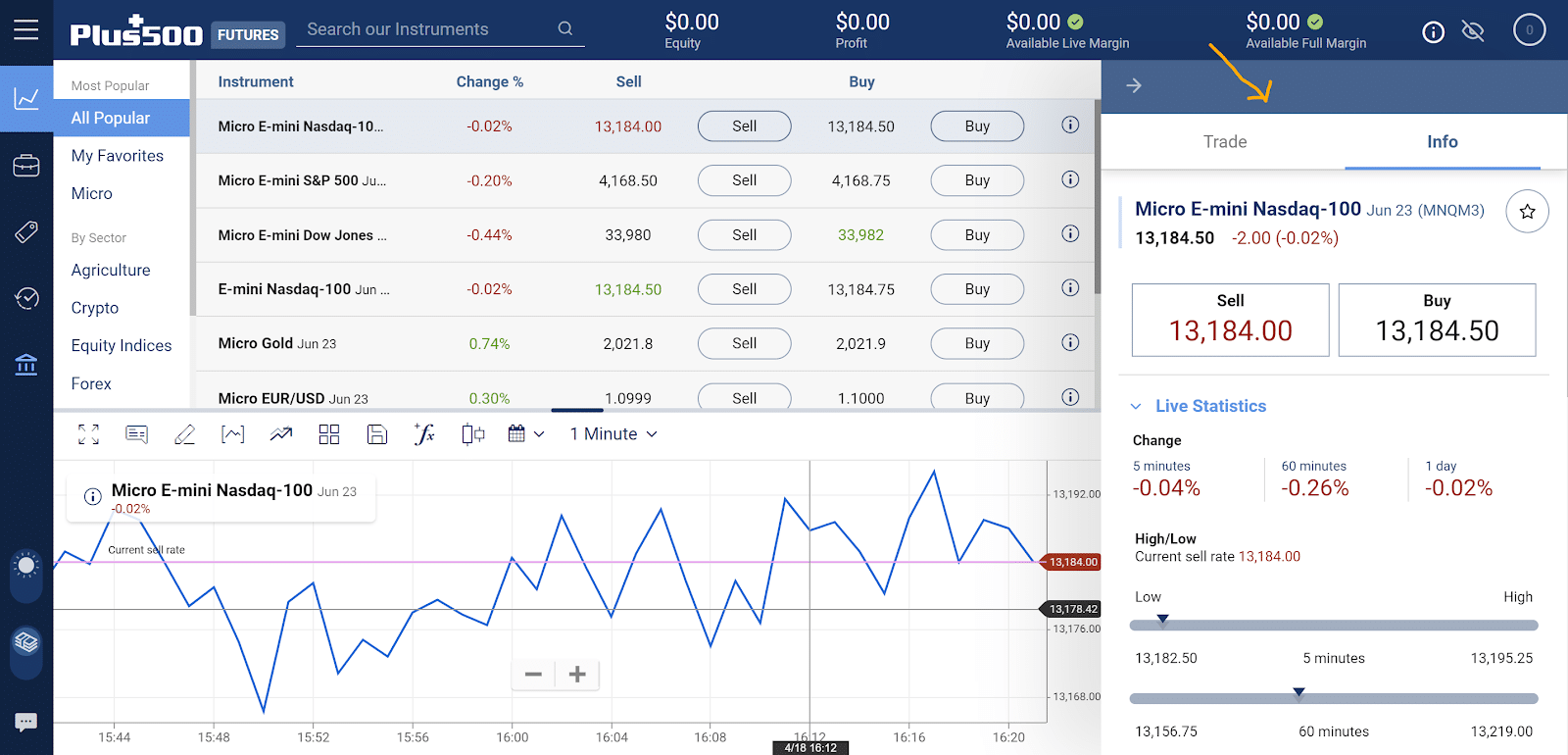
Task: Open the hamburger main menu
Action: click(x=26, y=30)
